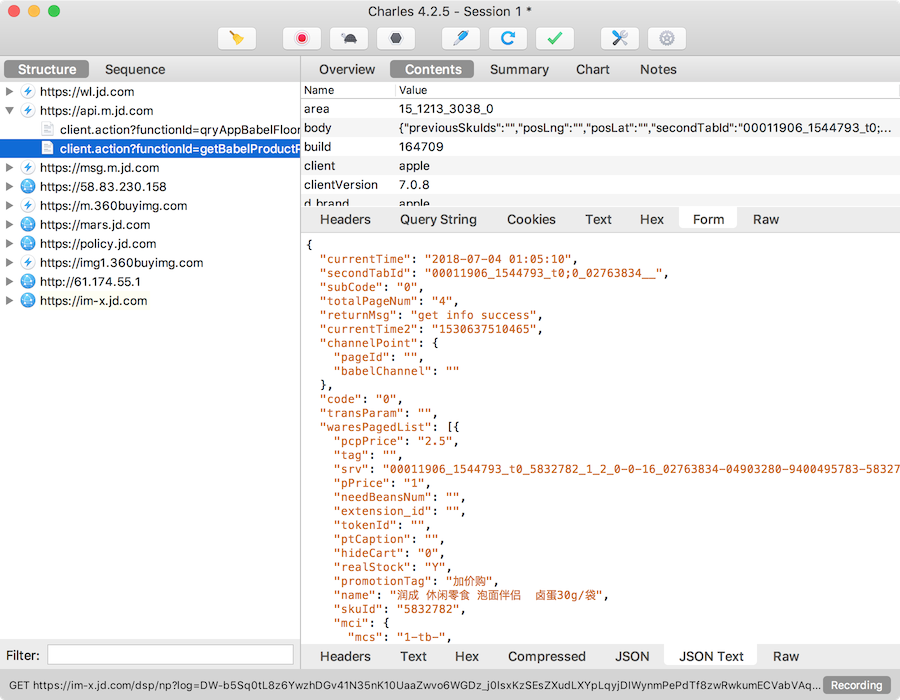Click the lightning icon of api.m.jd.com

[28, 110]
